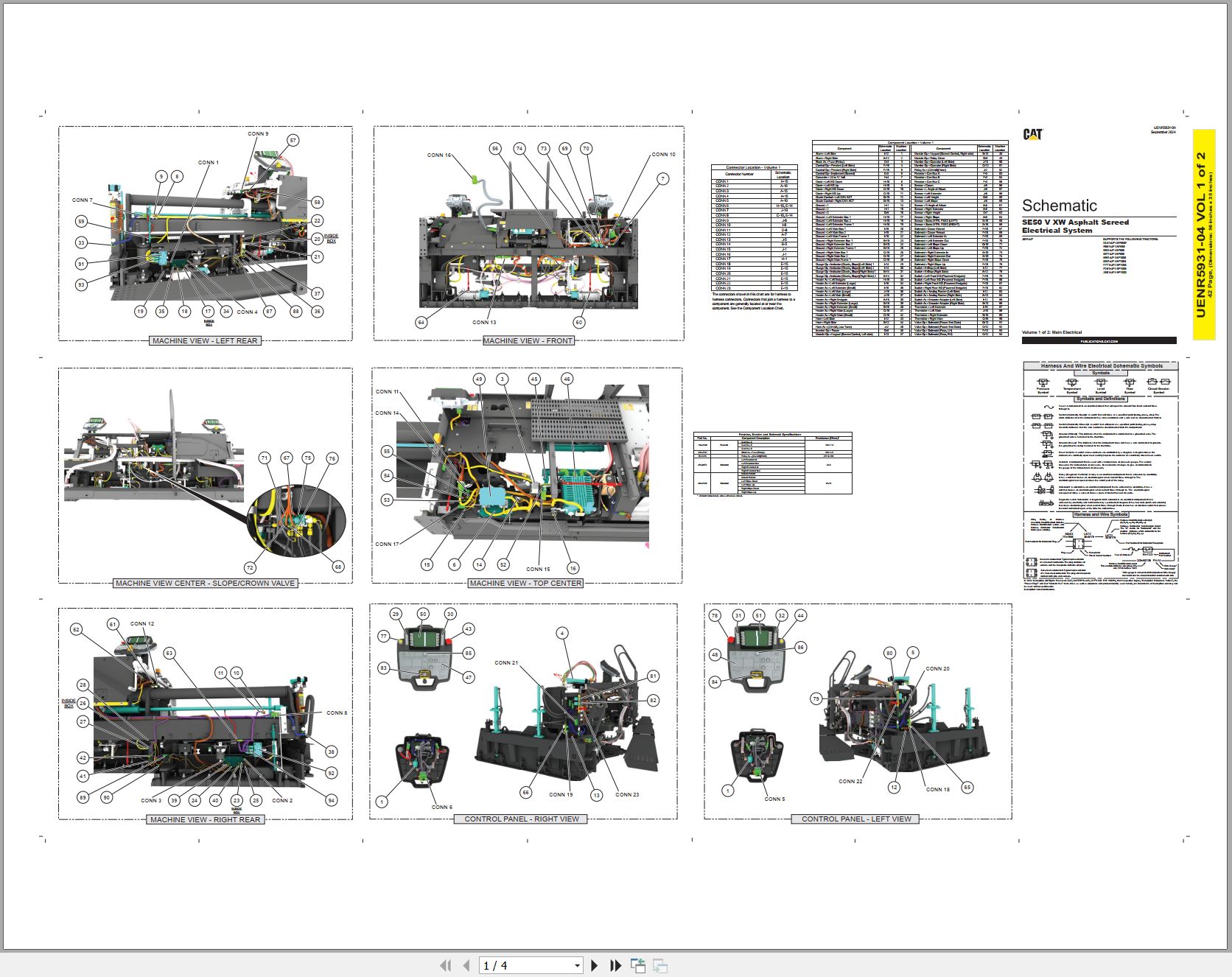Click the Machine View - Right Rear label
The image size is (1232, 977).
pyautogui.click(x=205, y=819)
